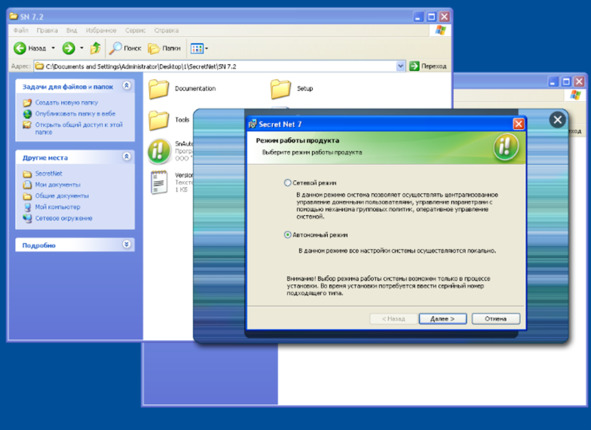Expand the Подробно details panel
Image resolution: width=591 pixels, height=430 pixels.
pyautogui.click(x=127, y=245)
